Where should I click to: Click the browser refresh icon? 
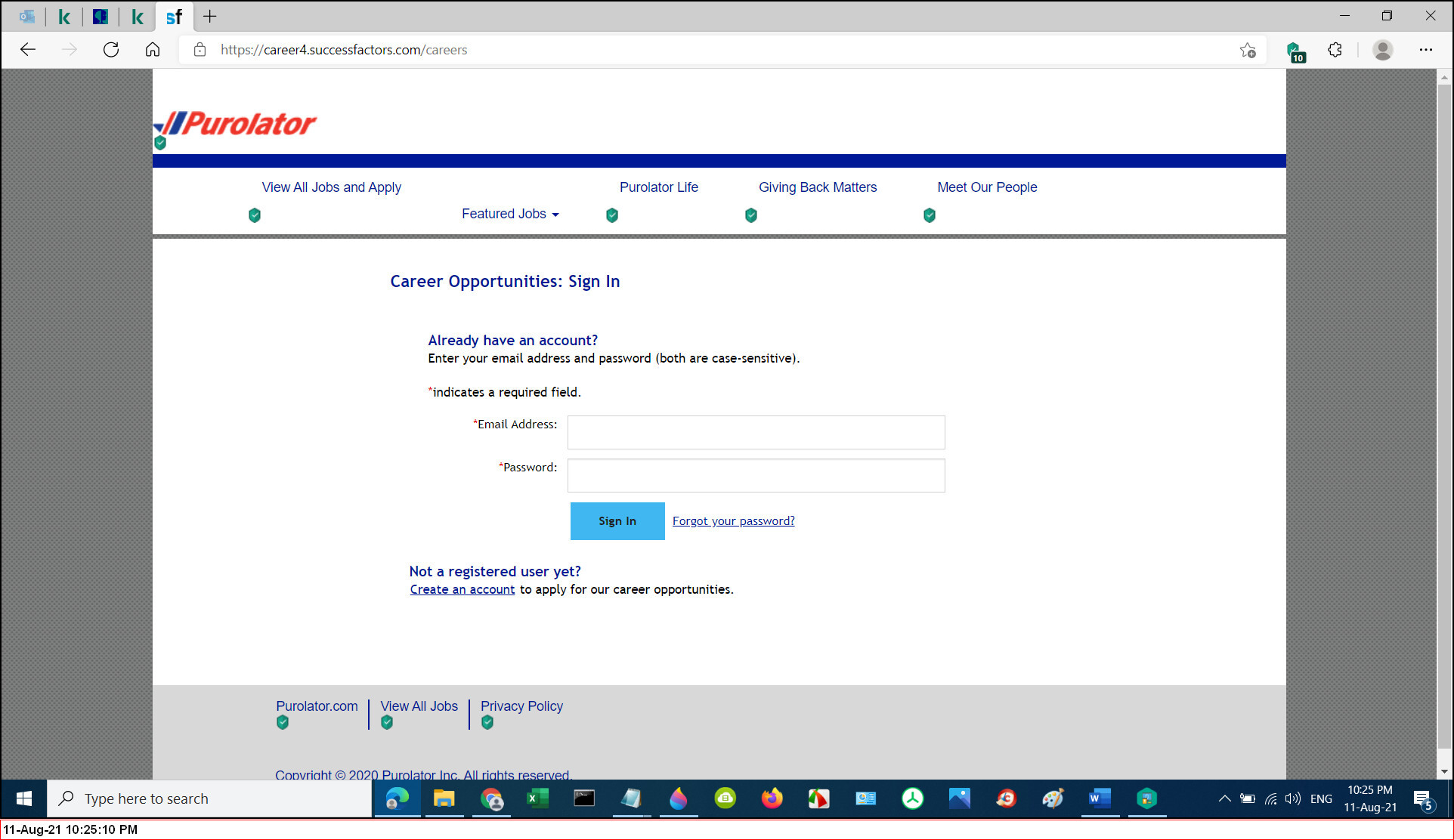111,50
